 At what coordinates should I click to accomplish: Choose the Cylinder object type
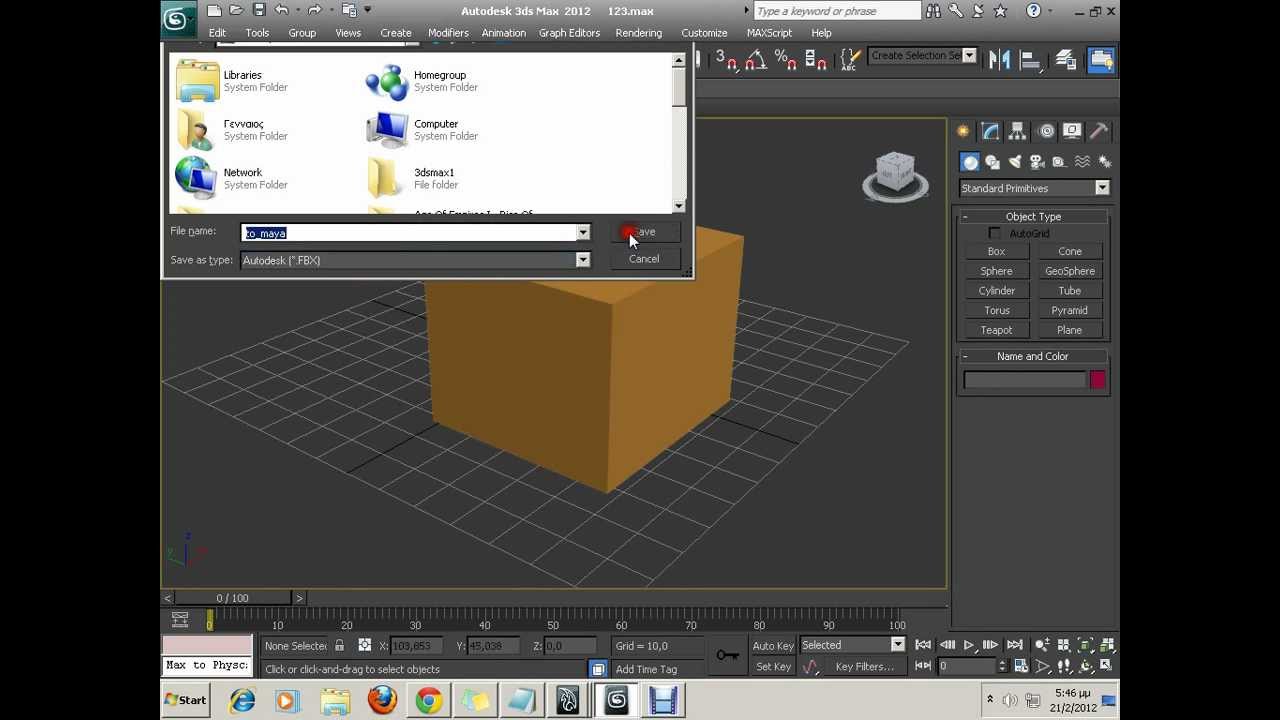pyautogui.click(x=997, y=291)
